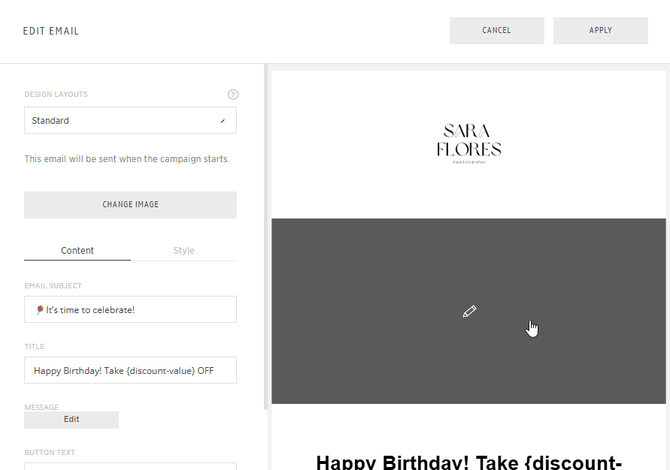670x470 pixels.
Task: Click the Change Image button
Action: coord(130,205)
